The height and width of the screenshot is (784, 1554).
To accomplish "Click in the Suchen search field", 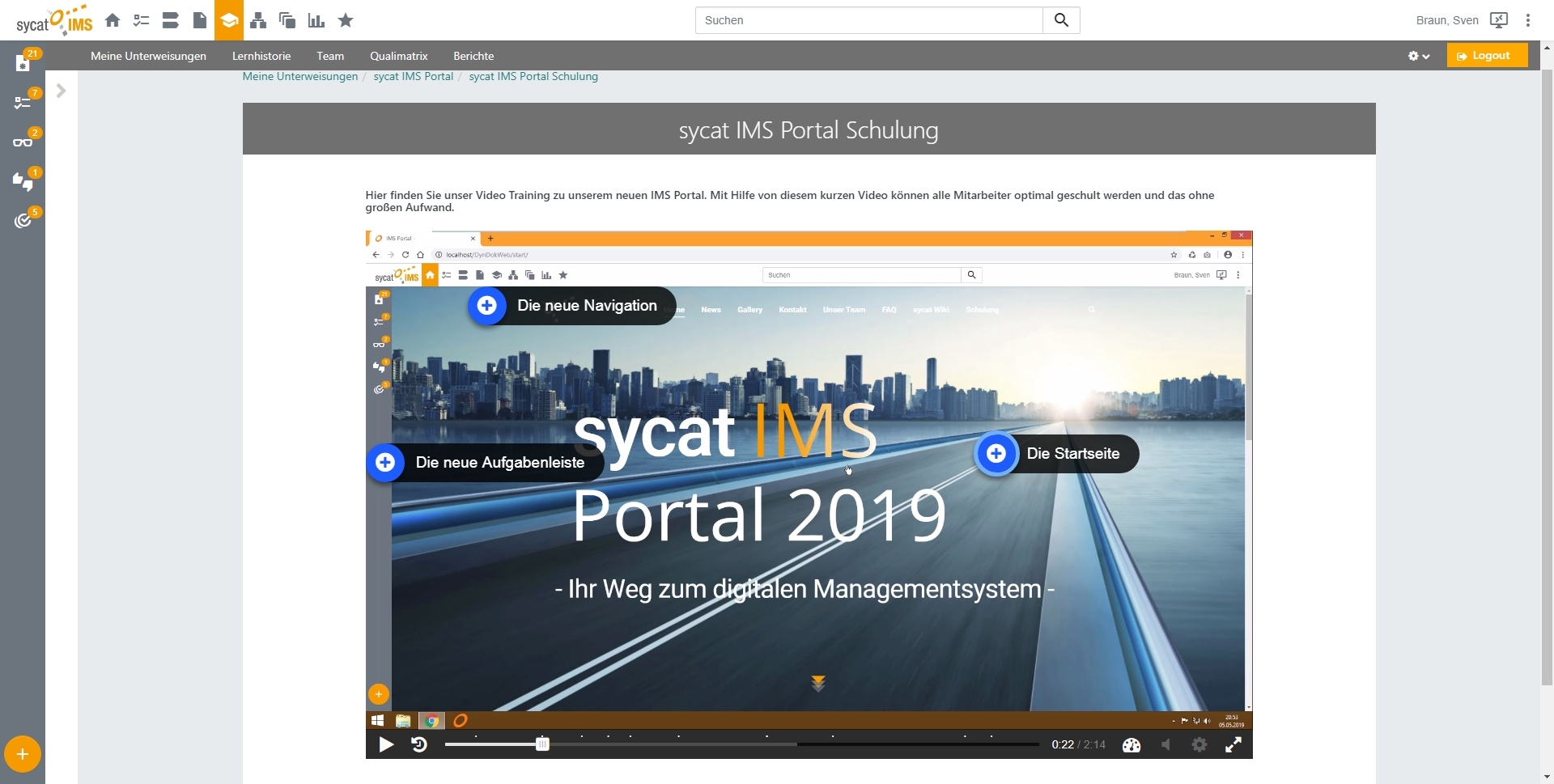I will point(869,20).
